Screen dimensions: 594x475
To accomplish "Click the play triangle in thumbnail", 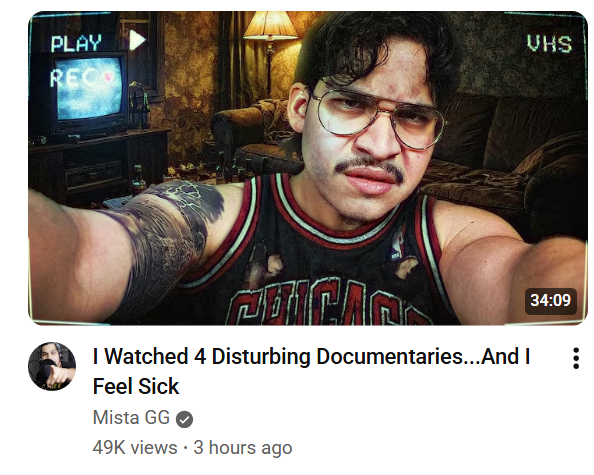I will pos(137,40).
